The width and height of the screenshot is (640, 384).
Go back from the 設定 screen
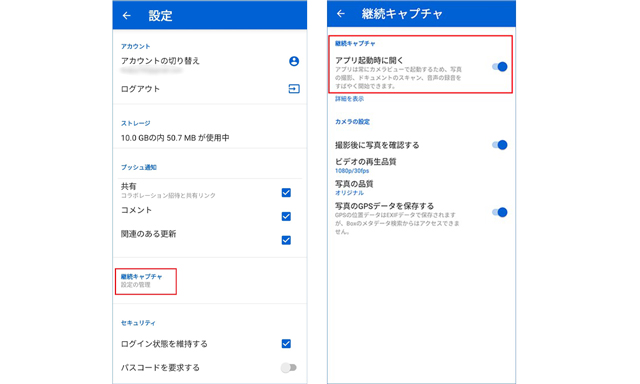coord(127,16)
